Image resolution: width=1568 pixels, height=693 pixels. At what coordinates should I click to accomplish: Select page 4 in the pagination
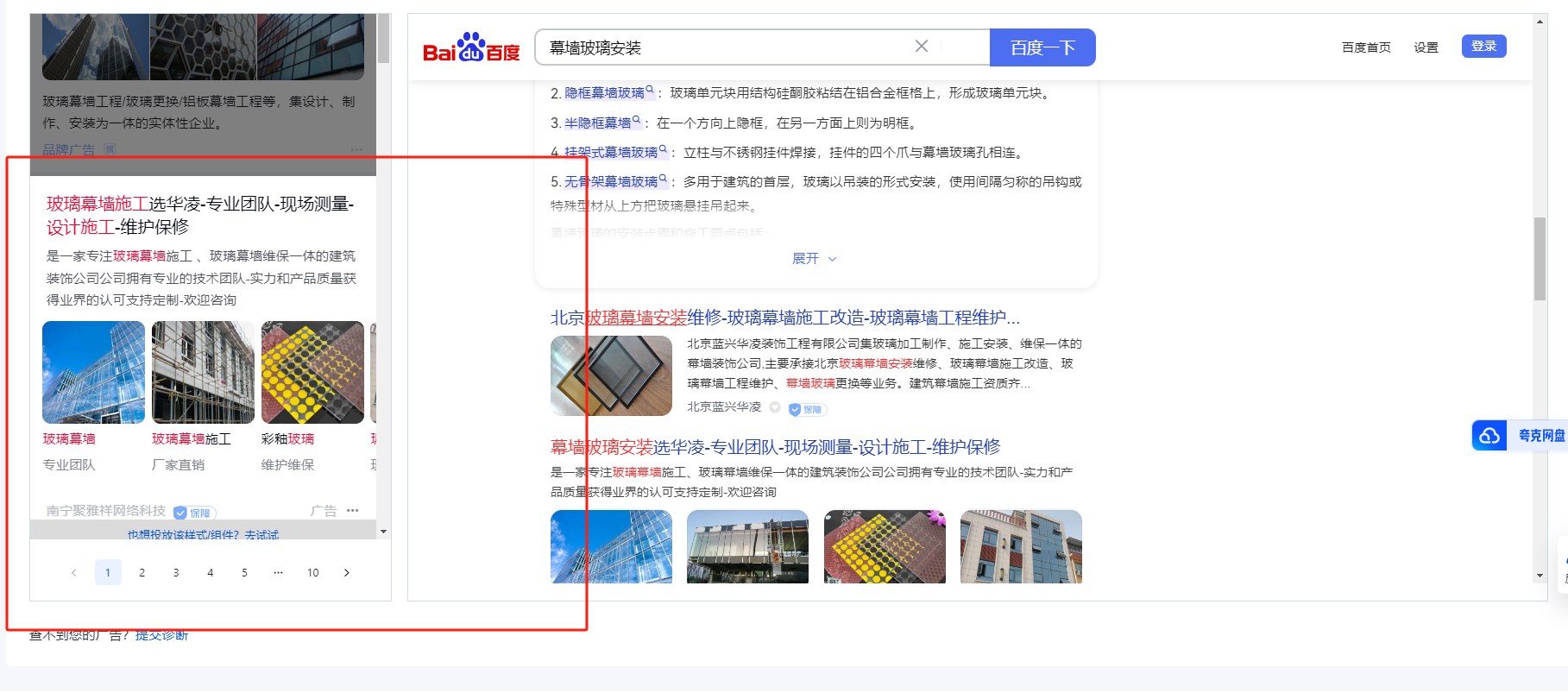pos(211,572)
